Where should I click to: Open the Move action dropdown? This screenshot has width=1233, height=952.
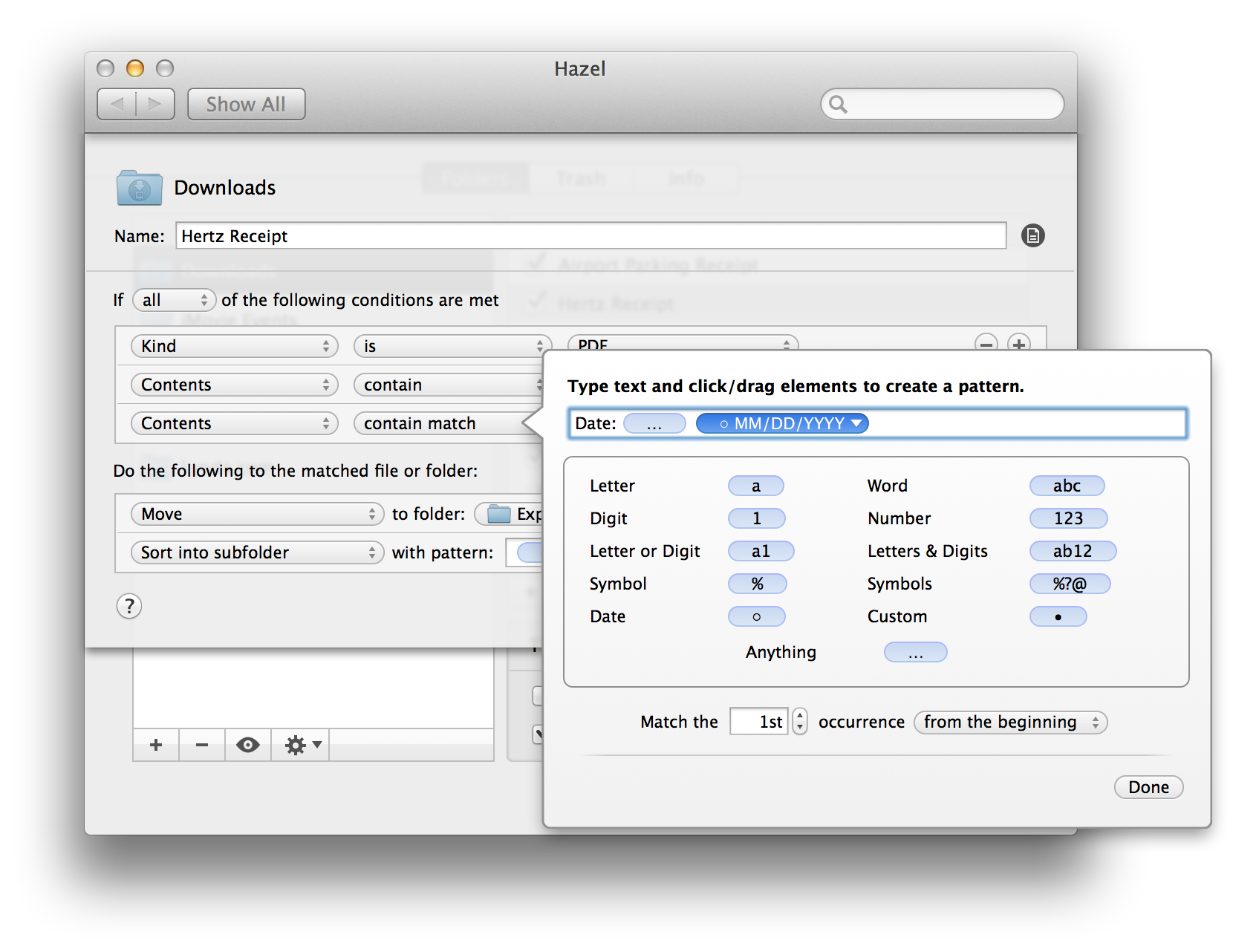257,514
